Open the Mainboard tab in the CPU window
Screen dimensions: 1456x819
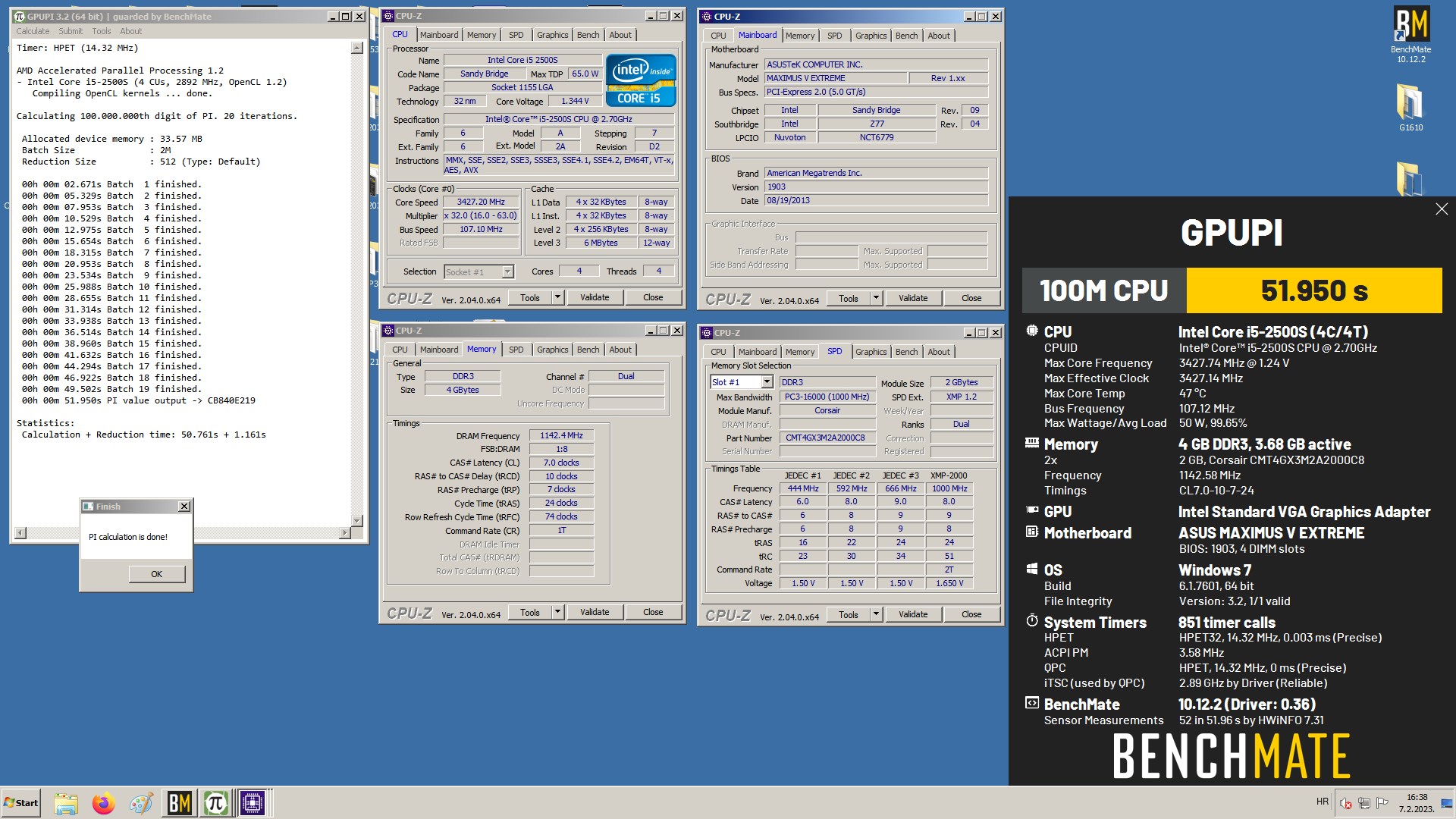tap(439, 35)
